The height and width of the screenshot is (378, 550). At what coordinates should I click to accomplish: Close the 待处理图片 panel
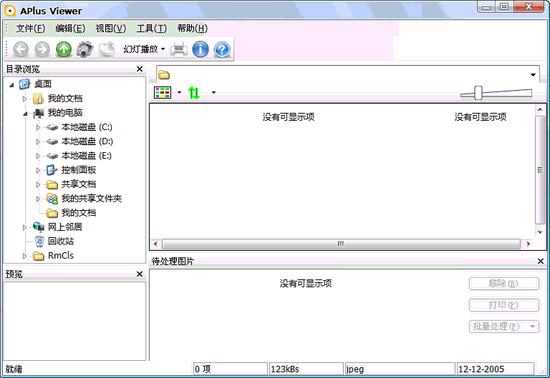coord(541,261)
